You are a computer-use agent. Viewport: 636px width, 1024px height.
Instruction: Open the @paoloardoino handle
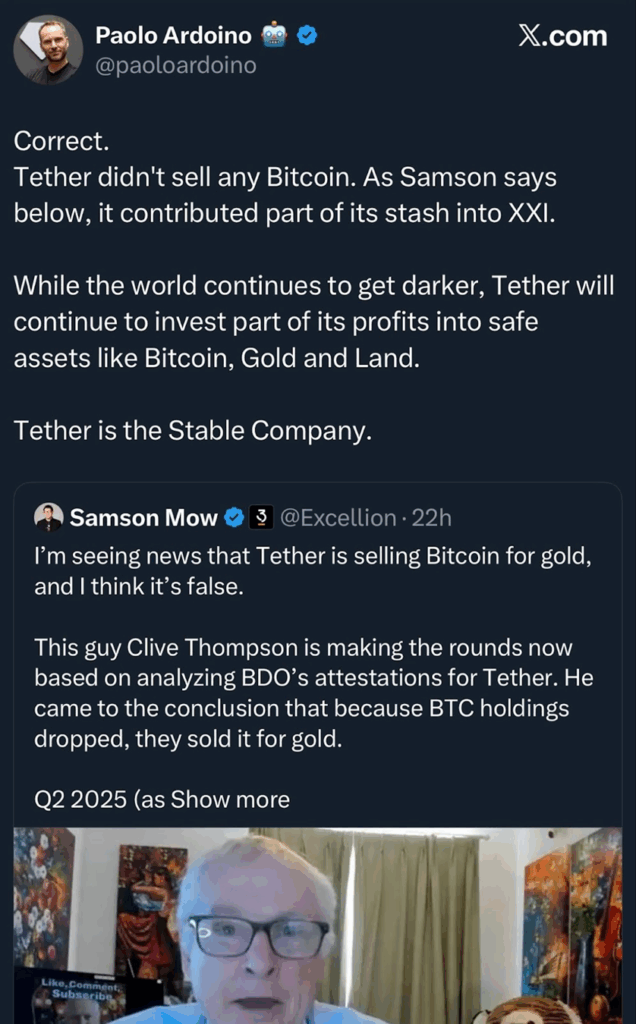[175, 66]
